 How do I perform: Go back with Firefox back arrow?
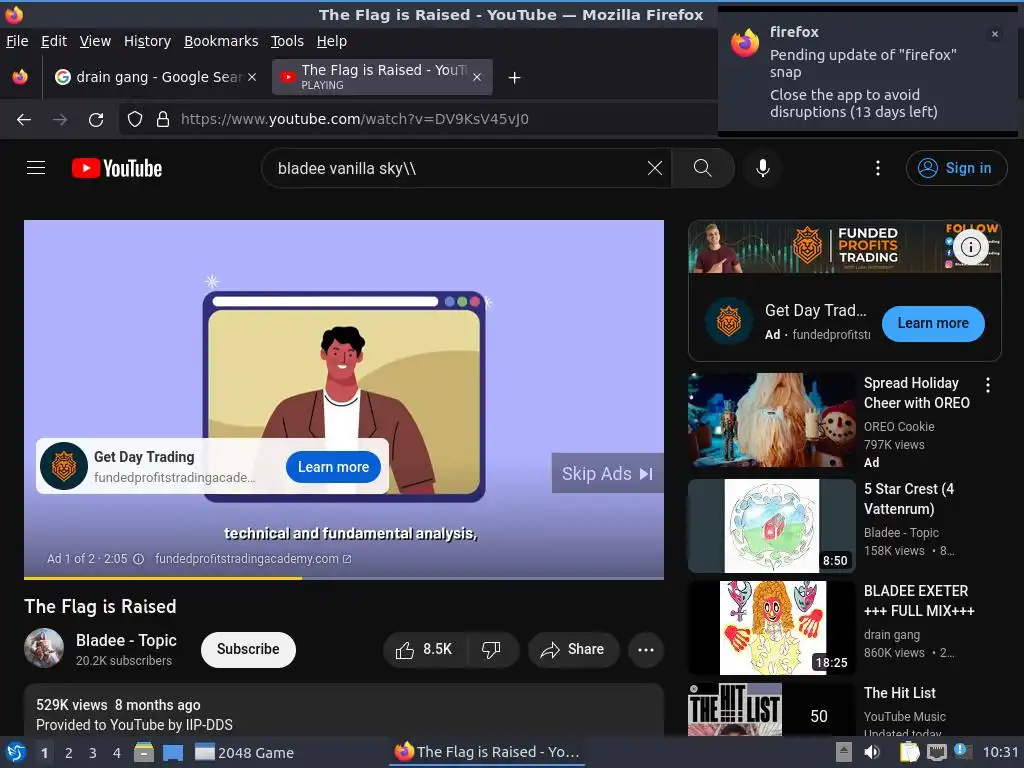click(x=24, y=120)
